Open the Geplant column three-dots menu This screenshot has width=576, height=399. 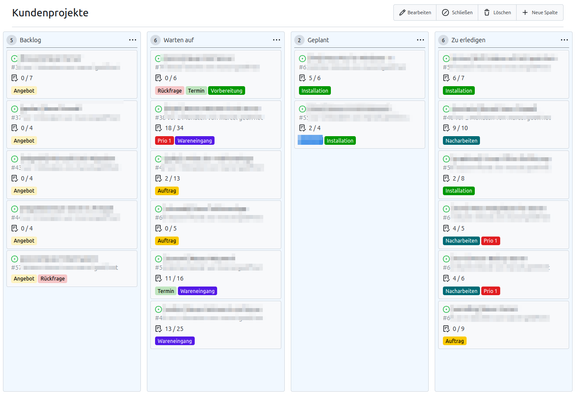(421, 40)
